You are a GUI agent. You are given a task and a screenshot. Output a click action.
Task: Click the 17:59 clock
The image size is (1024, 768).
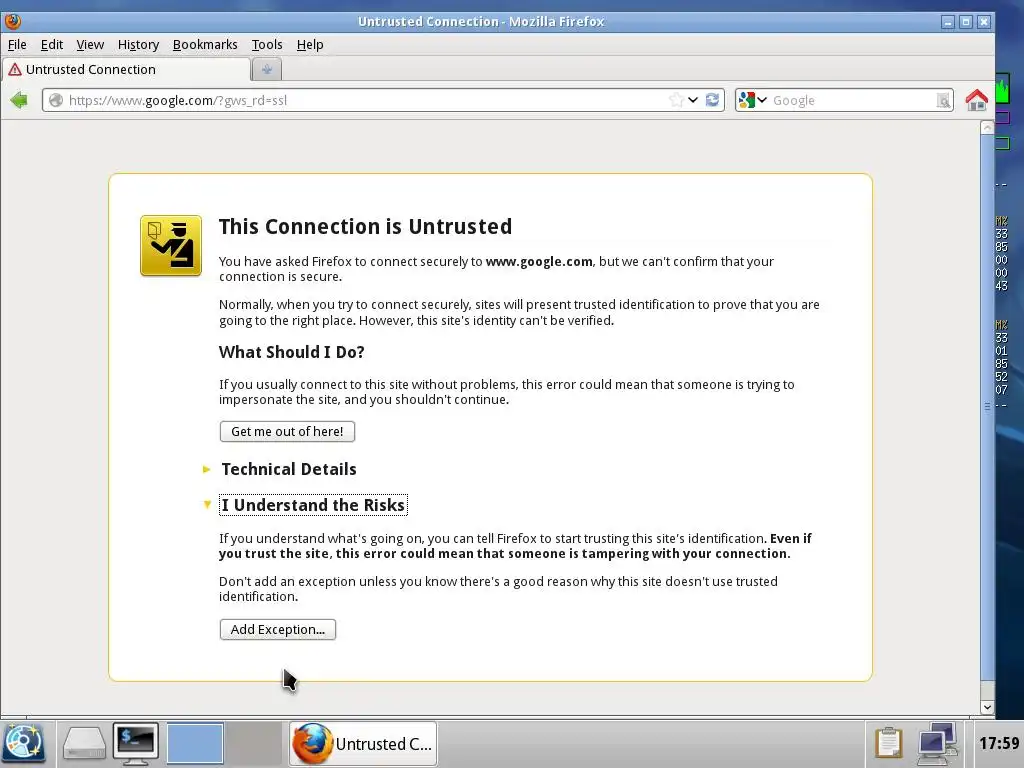click(999, 743)
